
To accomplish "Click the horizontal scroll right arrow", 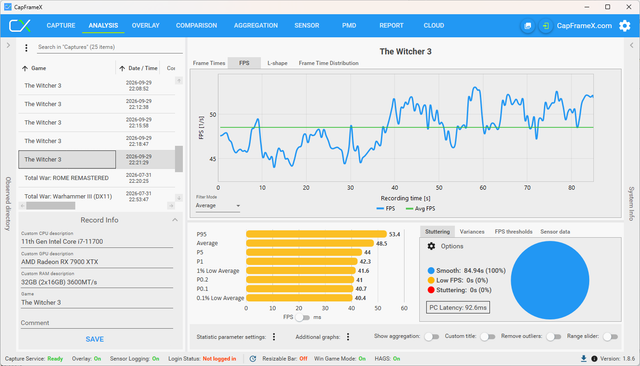I will (x=171, y=206).
